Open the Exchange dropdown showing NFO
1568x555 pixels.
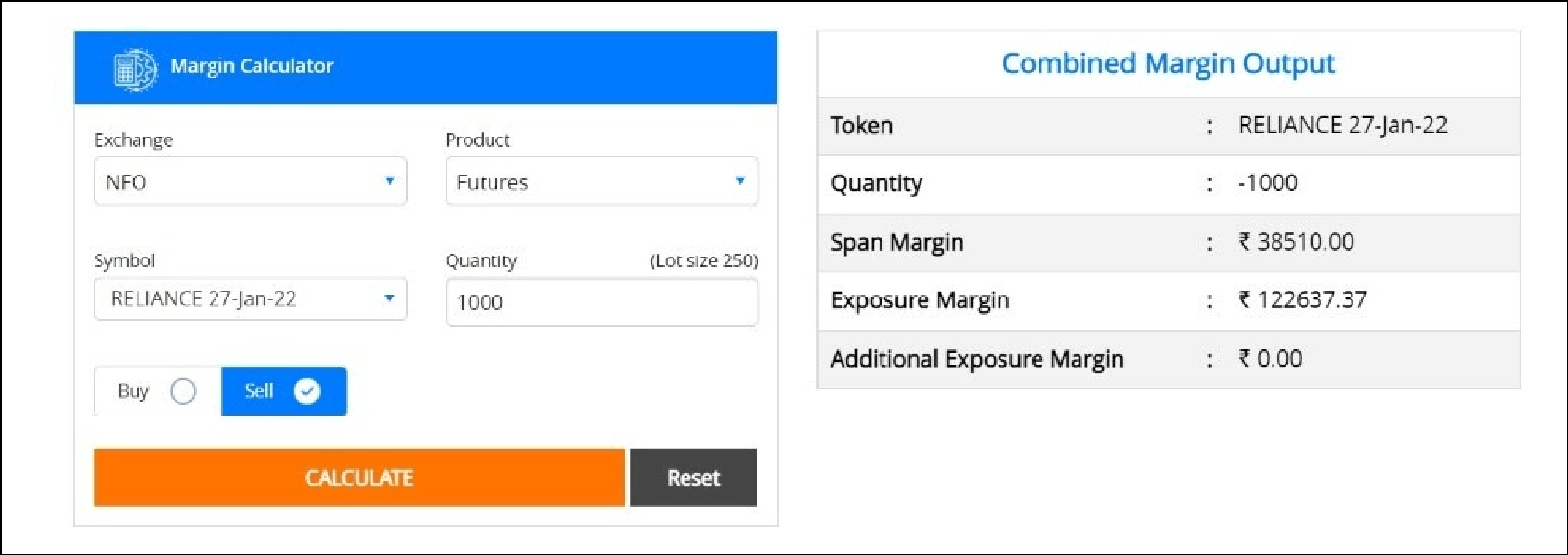[250, 181]
